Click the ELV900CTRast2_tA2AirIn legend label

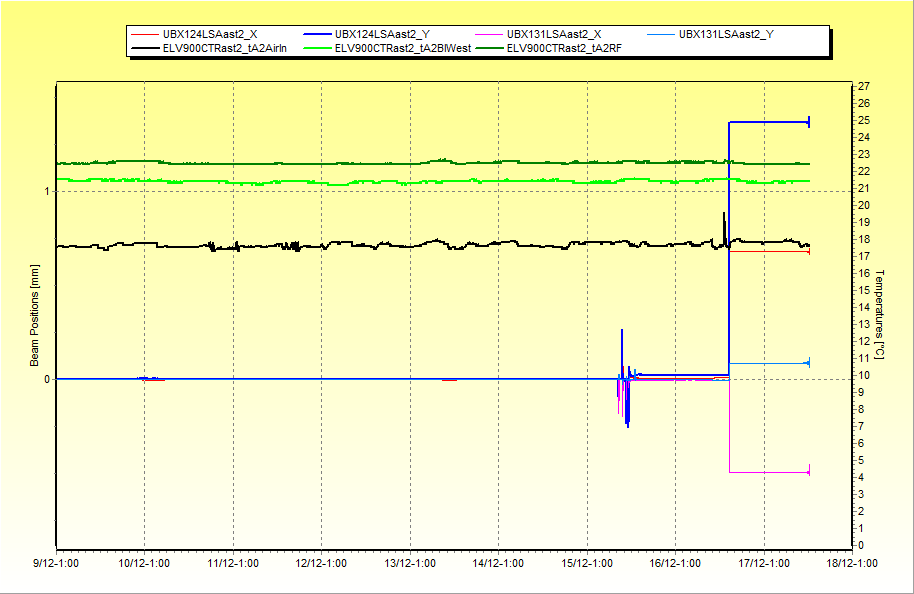point(225,47)
